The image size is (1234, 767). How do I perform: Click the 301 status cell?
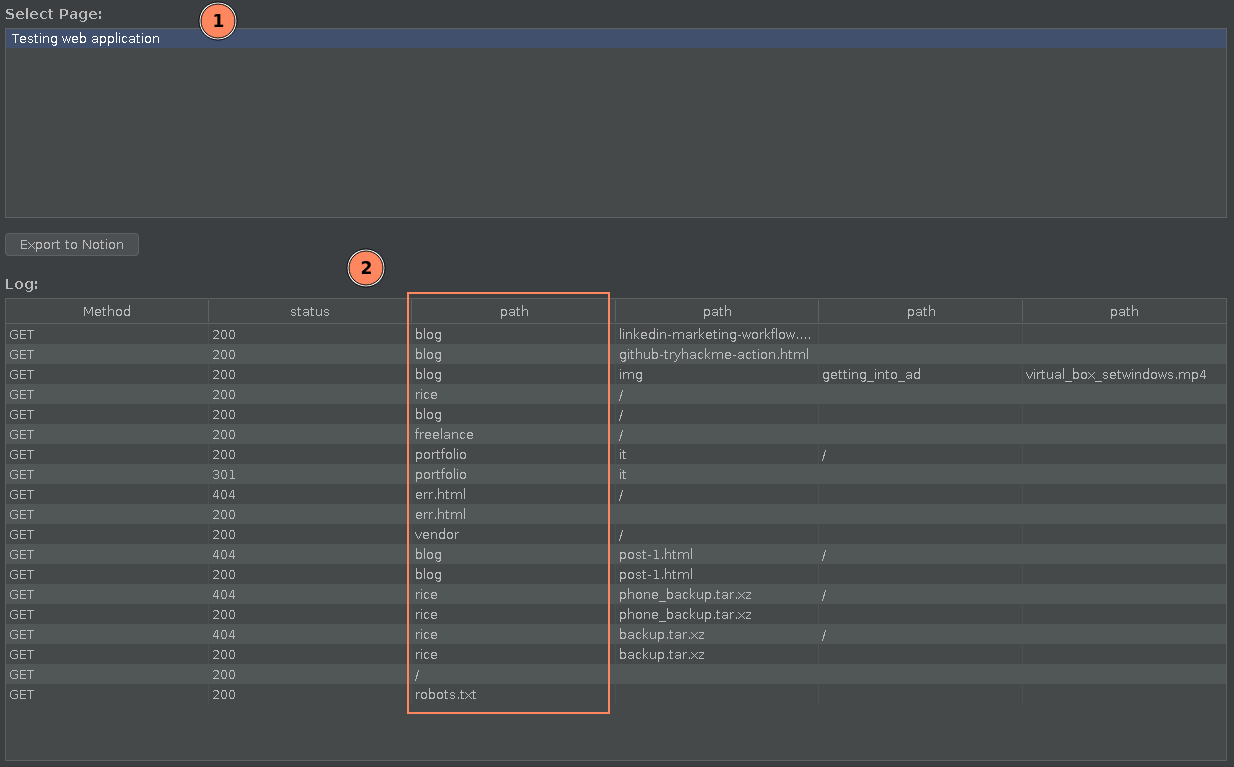click(x=224, y=475)
